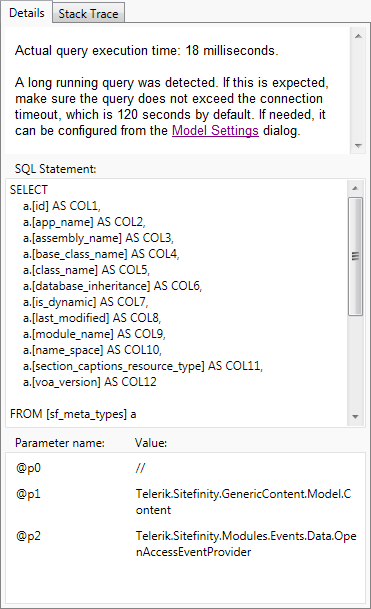Click the SQL Statement down scroll arrow

click(355, 417)
